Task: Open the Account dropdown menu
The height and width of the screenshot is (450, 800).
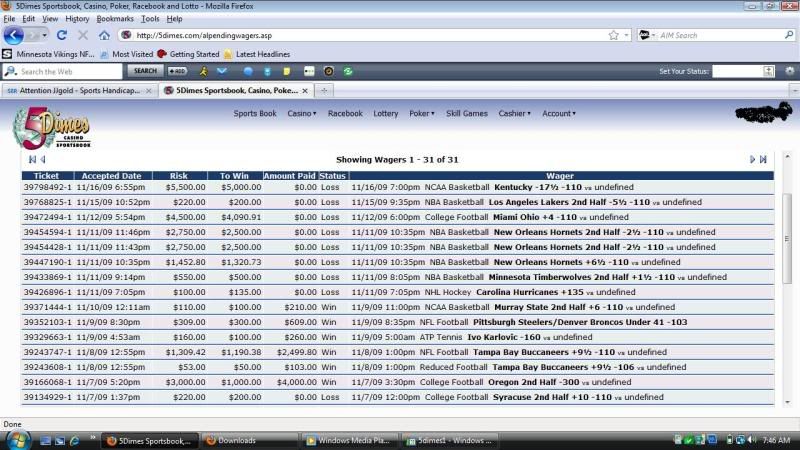Action: 559,113
